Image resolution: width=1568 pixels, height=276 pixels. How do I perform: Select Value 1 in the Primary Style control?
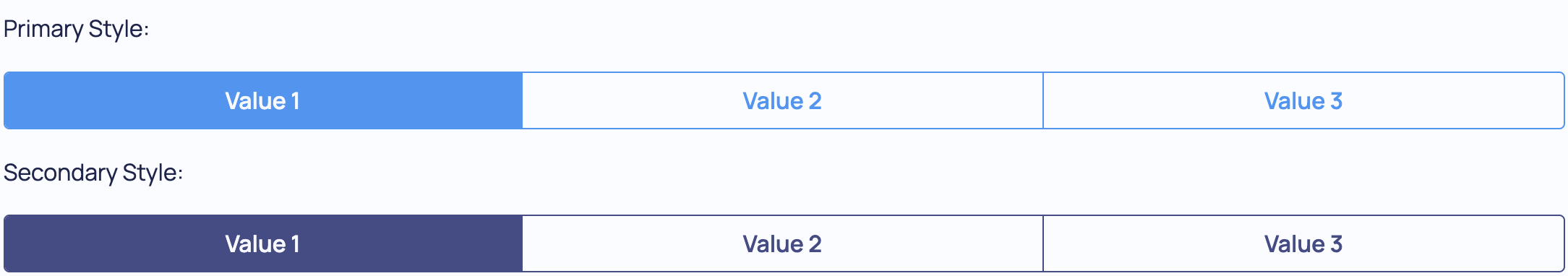coord(263,100)
